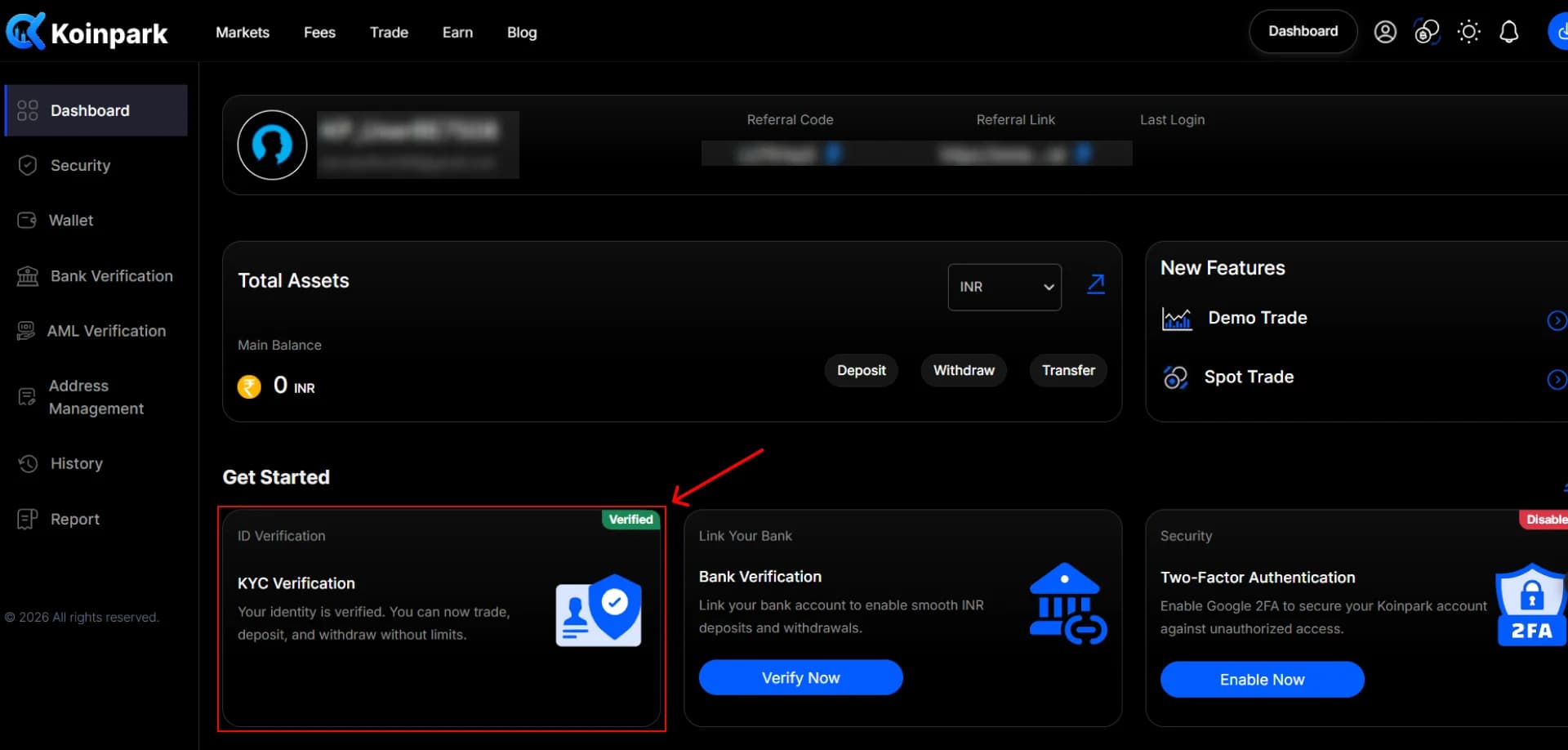
Task: Open Total Assets details arrow icon
Action: [1096, 283]
